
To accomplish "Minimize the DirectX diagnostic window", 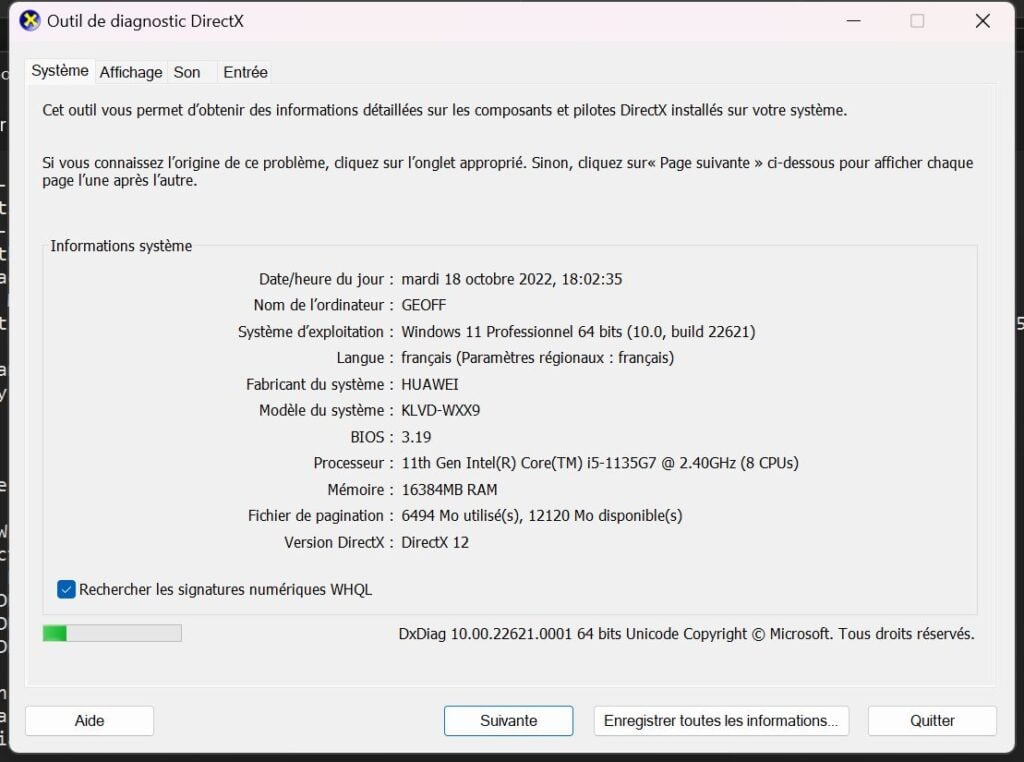I will pyautogui.click(x=854, y=21).
